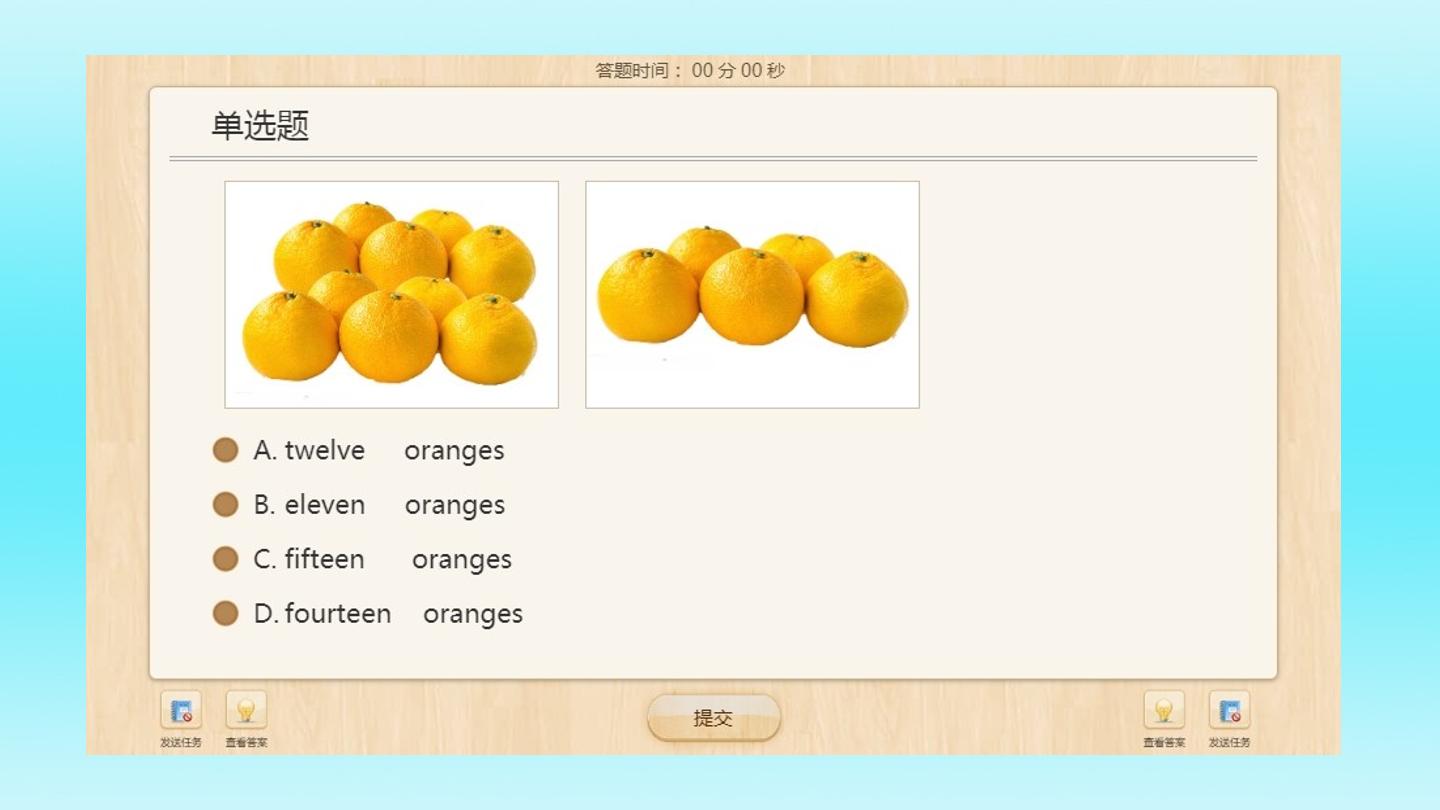Screen dimensions: 1440x810
Task: Choose the radio button for D fourteen
Action: (226, 613)
